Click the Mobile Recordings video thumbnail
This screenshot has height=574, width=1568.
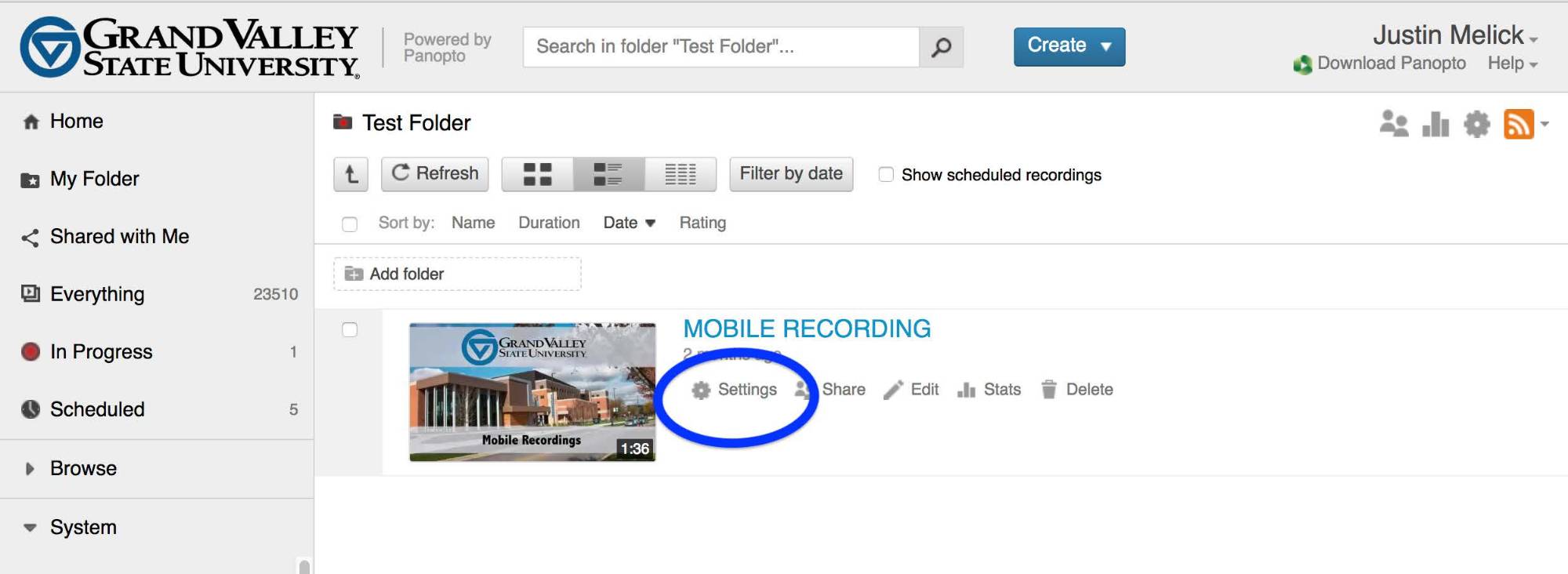click(x=532, y=392)
